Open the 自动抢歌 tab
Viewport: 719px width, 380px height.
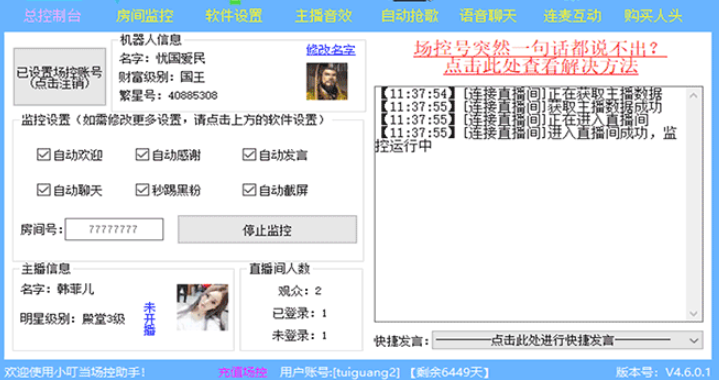tap(409, 16)
